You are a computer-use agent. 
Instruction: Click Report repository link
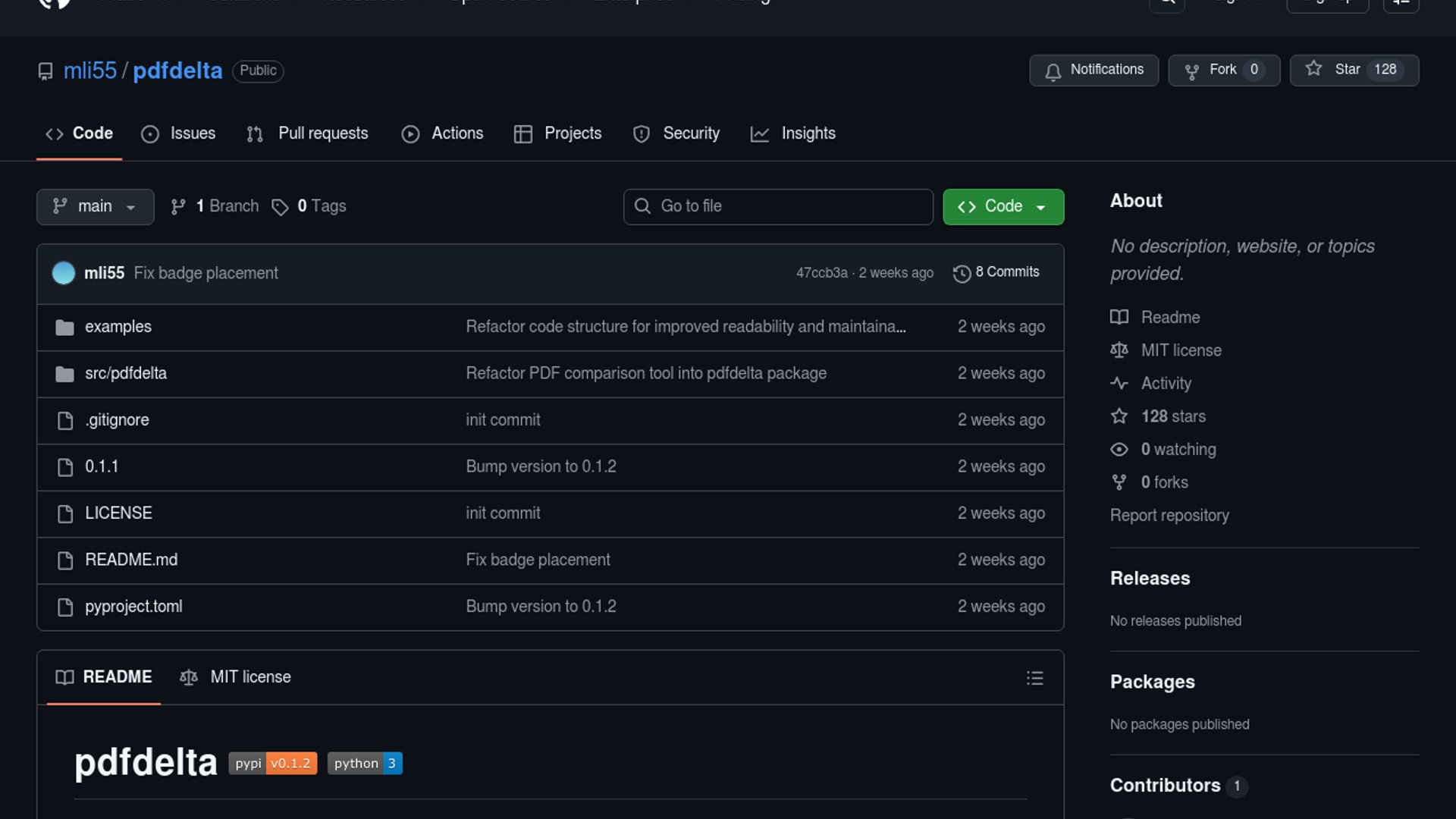click(x=1169, y=516)
